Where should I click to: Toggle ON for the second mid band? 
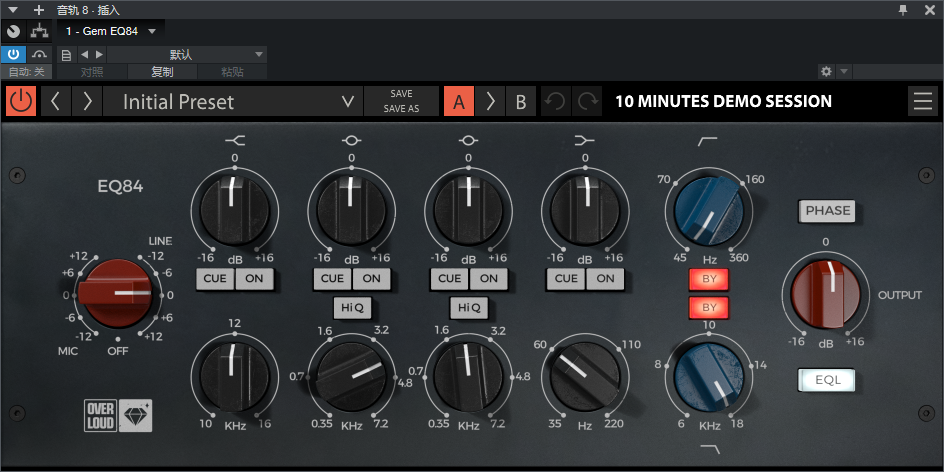coord(488,279)
